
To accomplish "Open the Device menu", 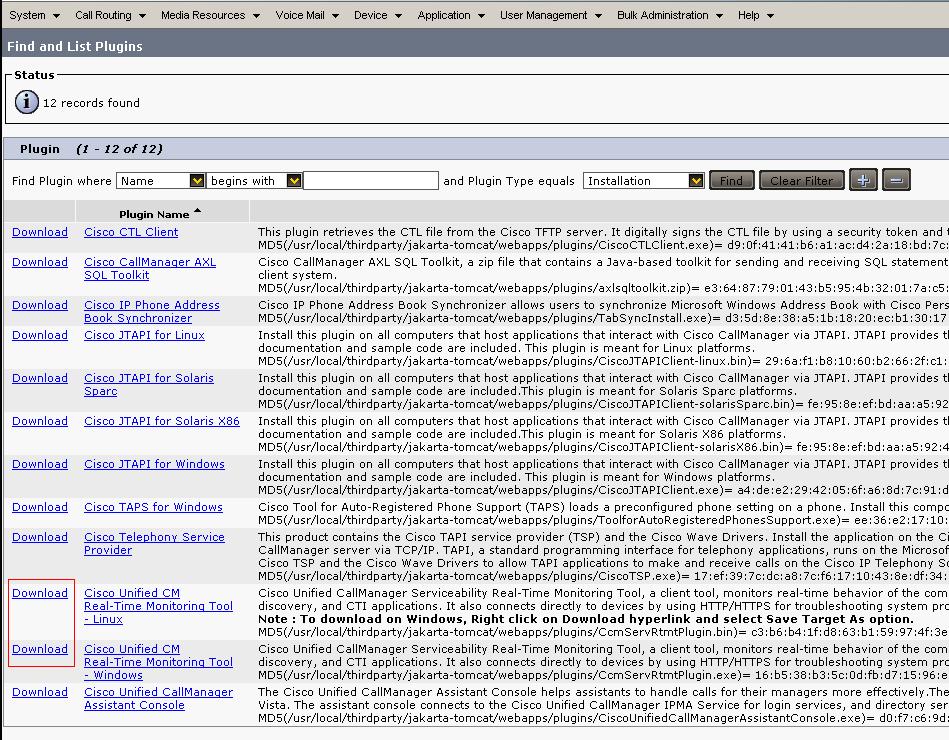I will tap(378, 15).
